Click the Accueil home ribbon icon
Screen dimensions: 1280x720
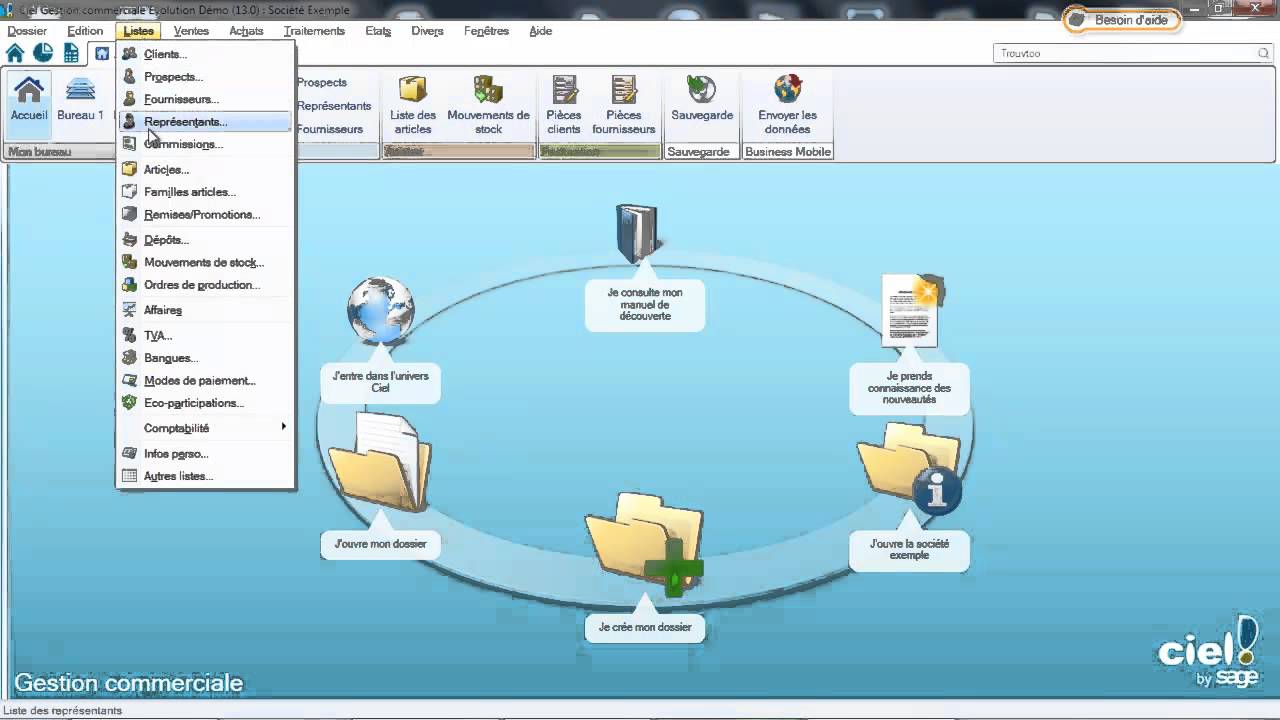[x=29, y=98]
